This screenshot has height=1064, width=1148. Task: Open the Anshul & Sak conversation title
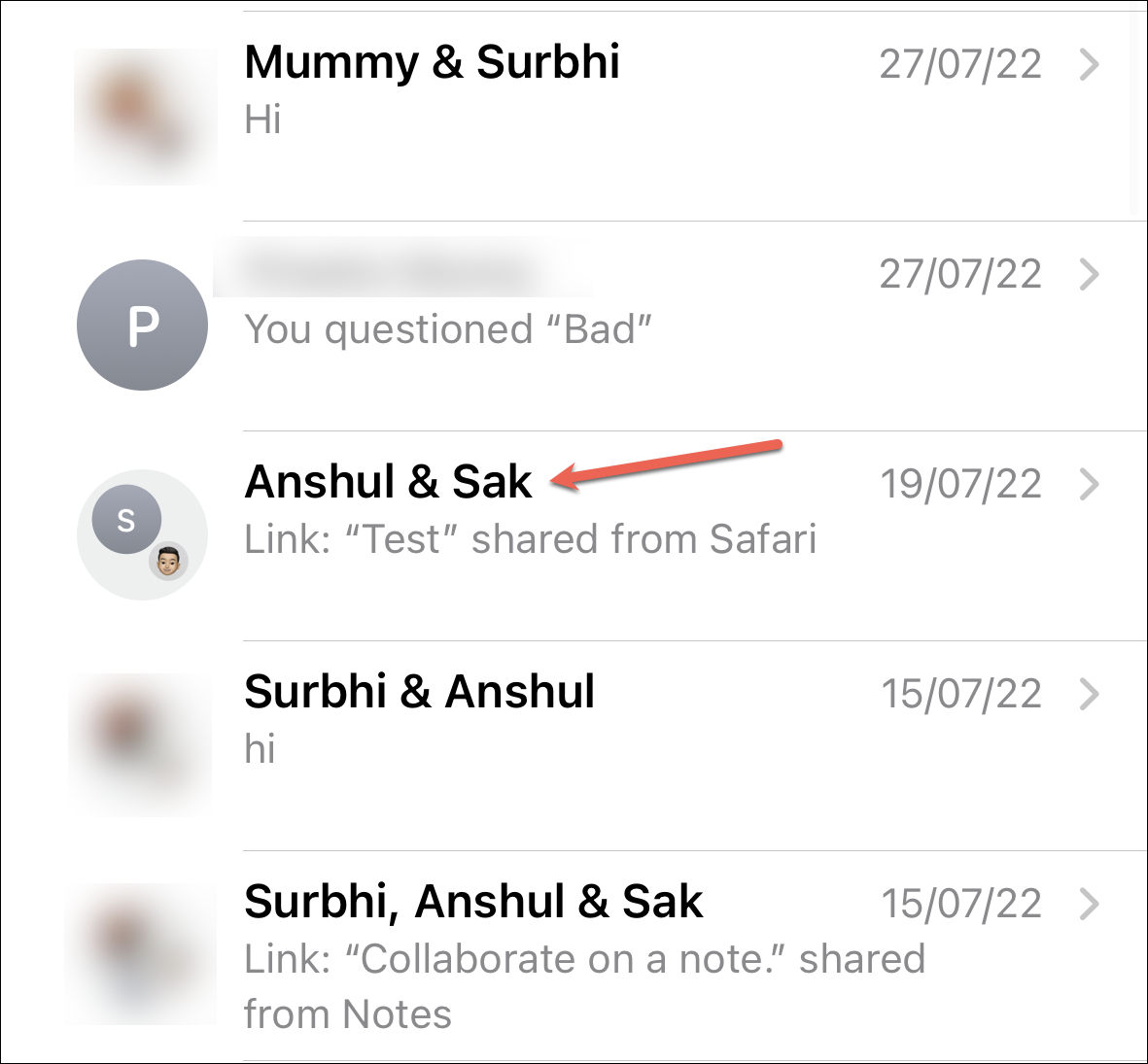388,482
